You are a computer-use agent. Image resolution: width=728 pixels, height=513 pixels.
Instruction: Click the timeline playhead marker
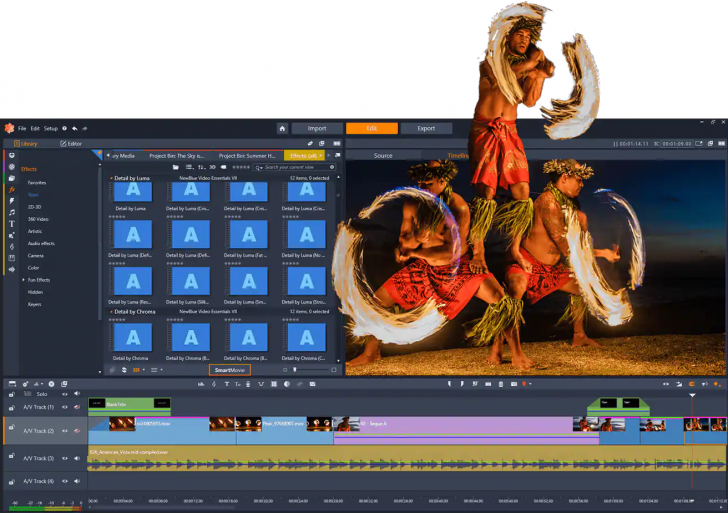[692, 395]
